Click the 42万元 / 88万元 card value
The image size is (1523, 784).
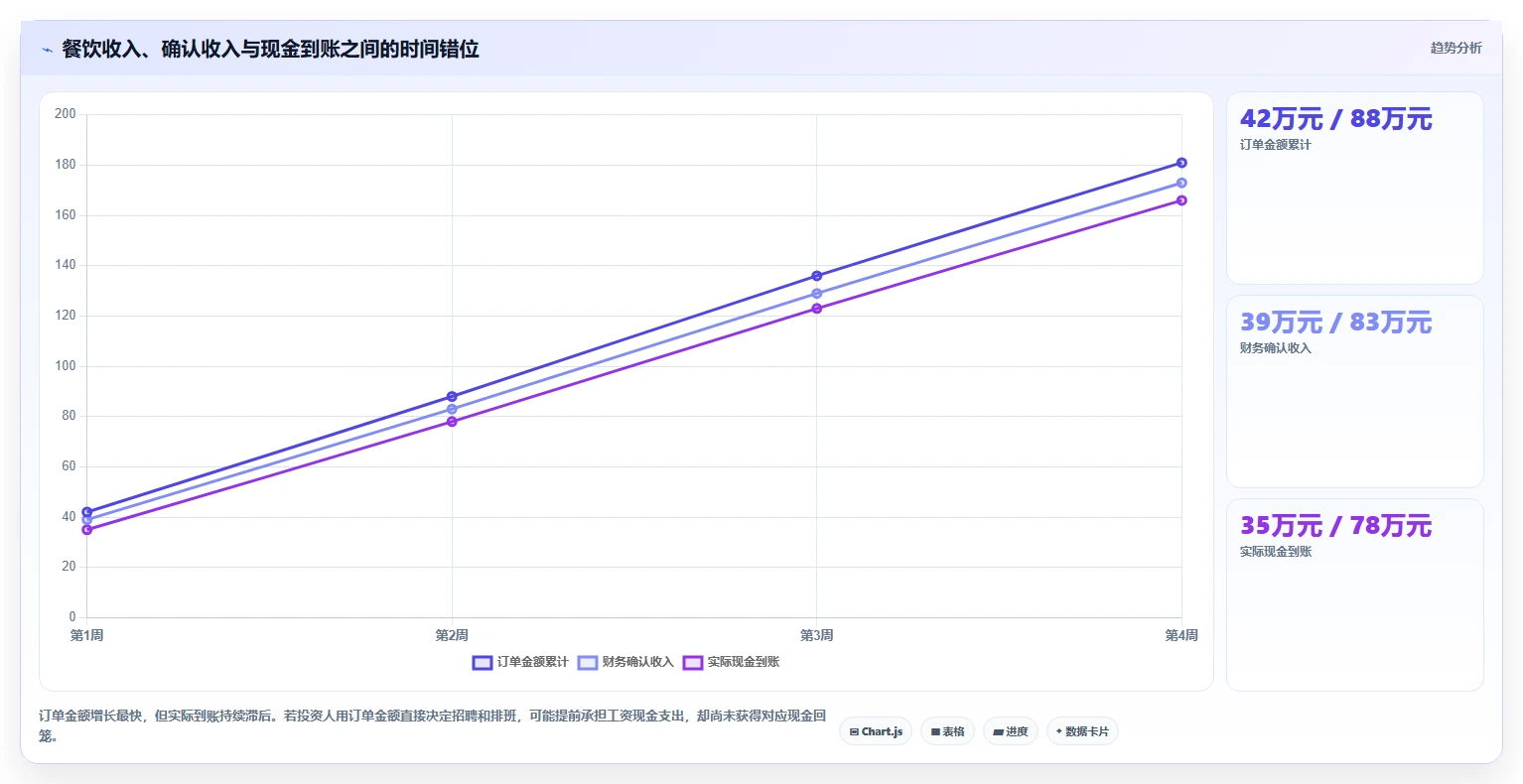(1335, 119)
